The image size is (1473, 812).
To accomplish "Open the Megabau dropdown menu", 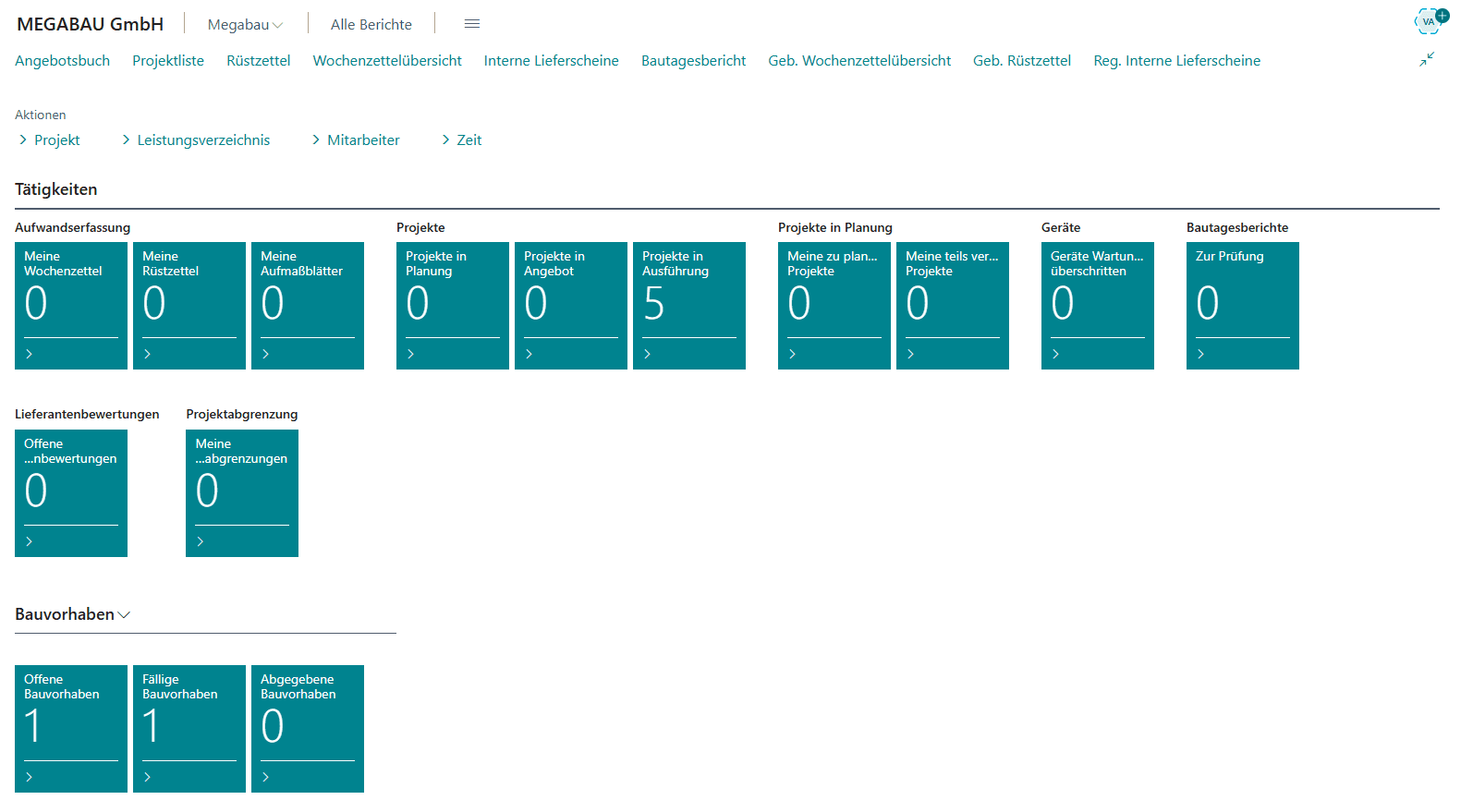I will pyautogui.click(x=245, y=25).
